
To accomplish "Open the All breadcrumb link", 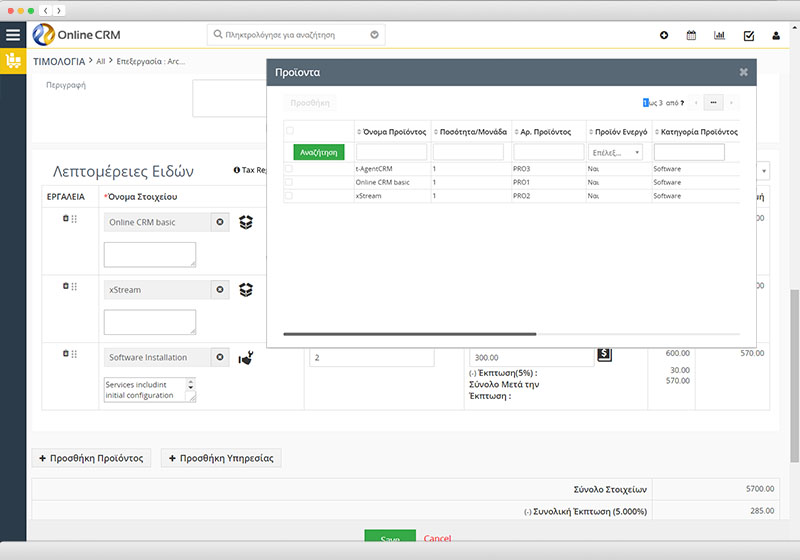I will pos(101,61).
